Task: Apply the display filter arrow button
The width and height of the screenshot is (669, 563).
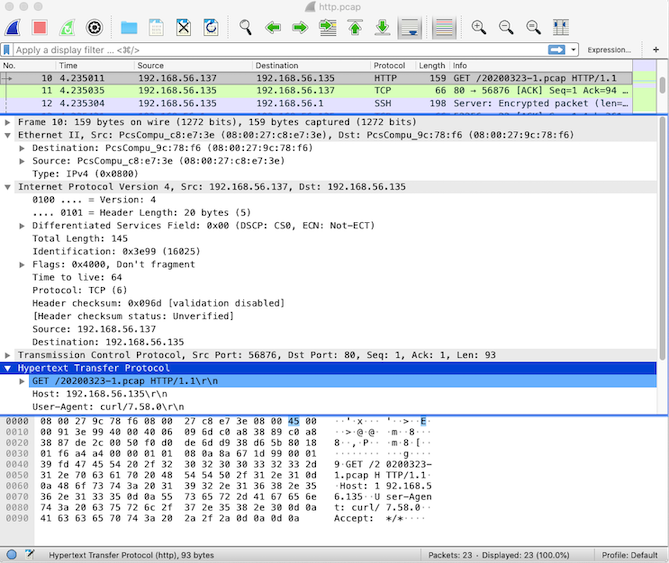Action: tap(556, 50)
